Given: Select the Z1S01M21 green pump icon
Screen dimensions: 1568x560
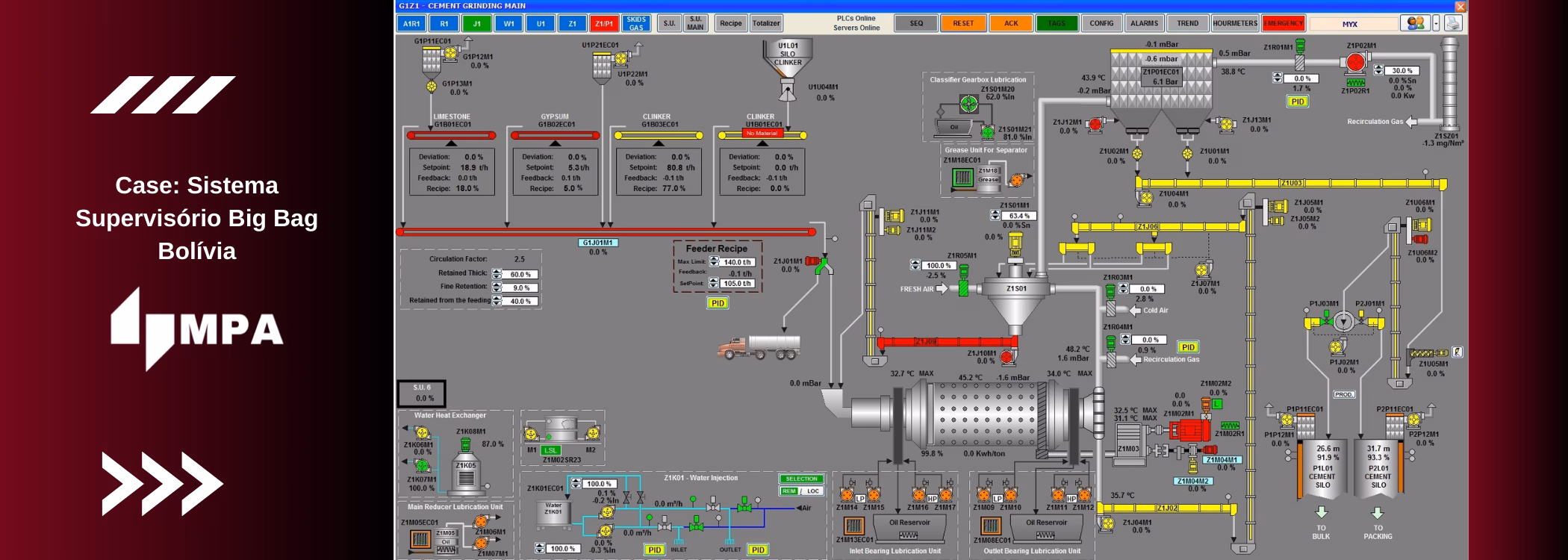Looking at the screenshot, I should click(987, 132).
